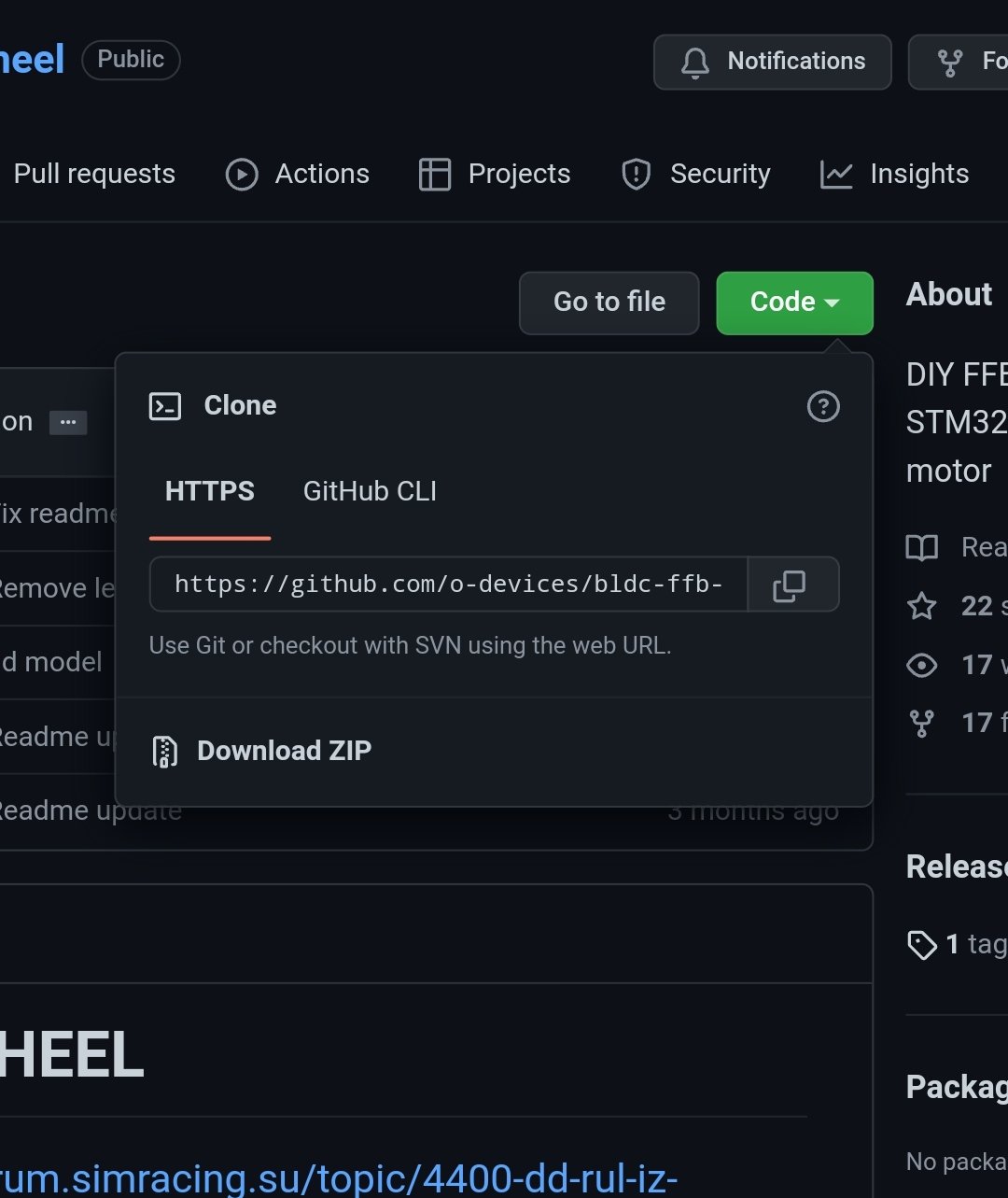Click the tag icon under Releases

coord(922,944)
